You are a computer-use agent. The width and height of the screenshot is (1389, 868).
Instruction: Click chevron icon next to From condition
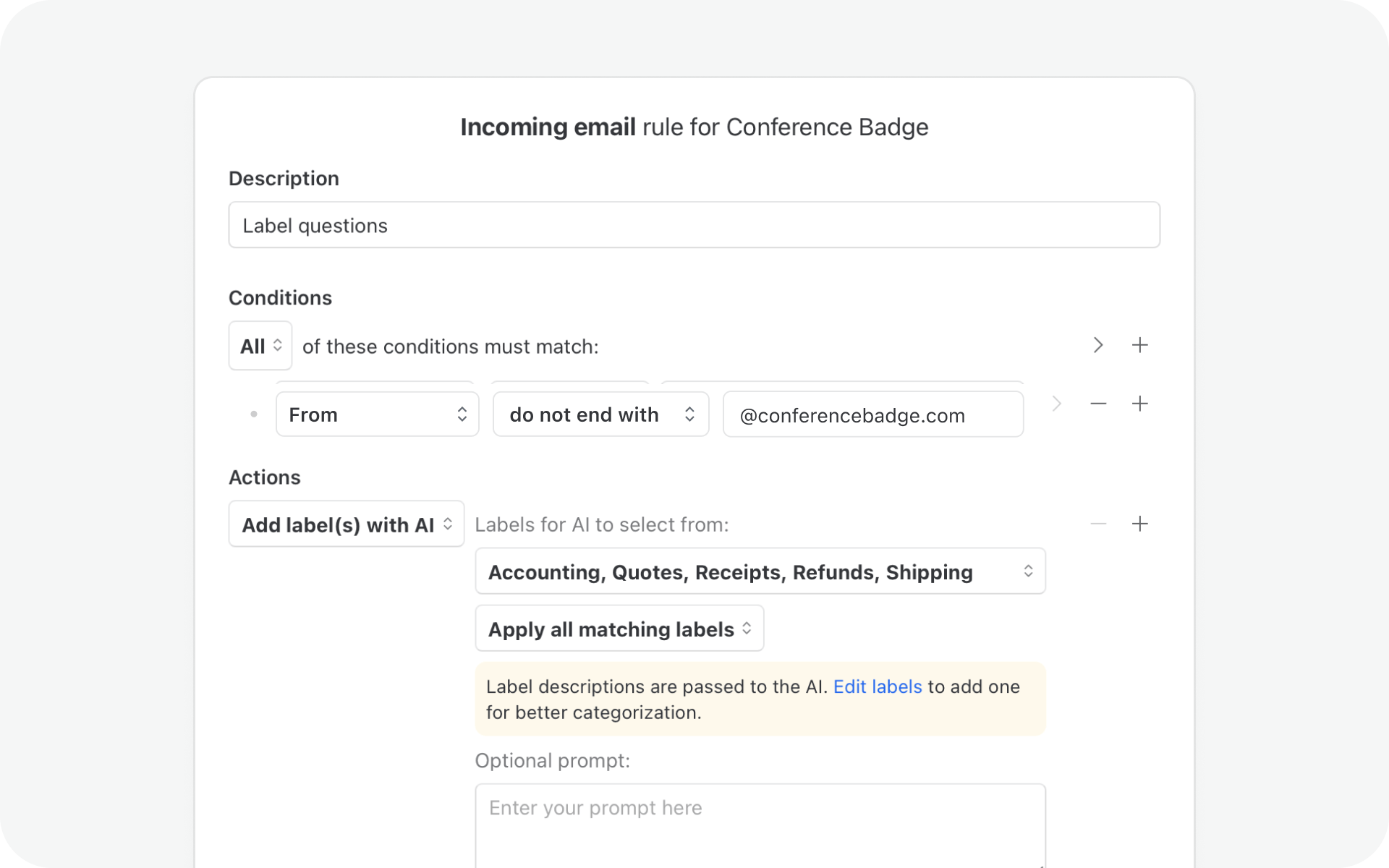pos(1056,404)
